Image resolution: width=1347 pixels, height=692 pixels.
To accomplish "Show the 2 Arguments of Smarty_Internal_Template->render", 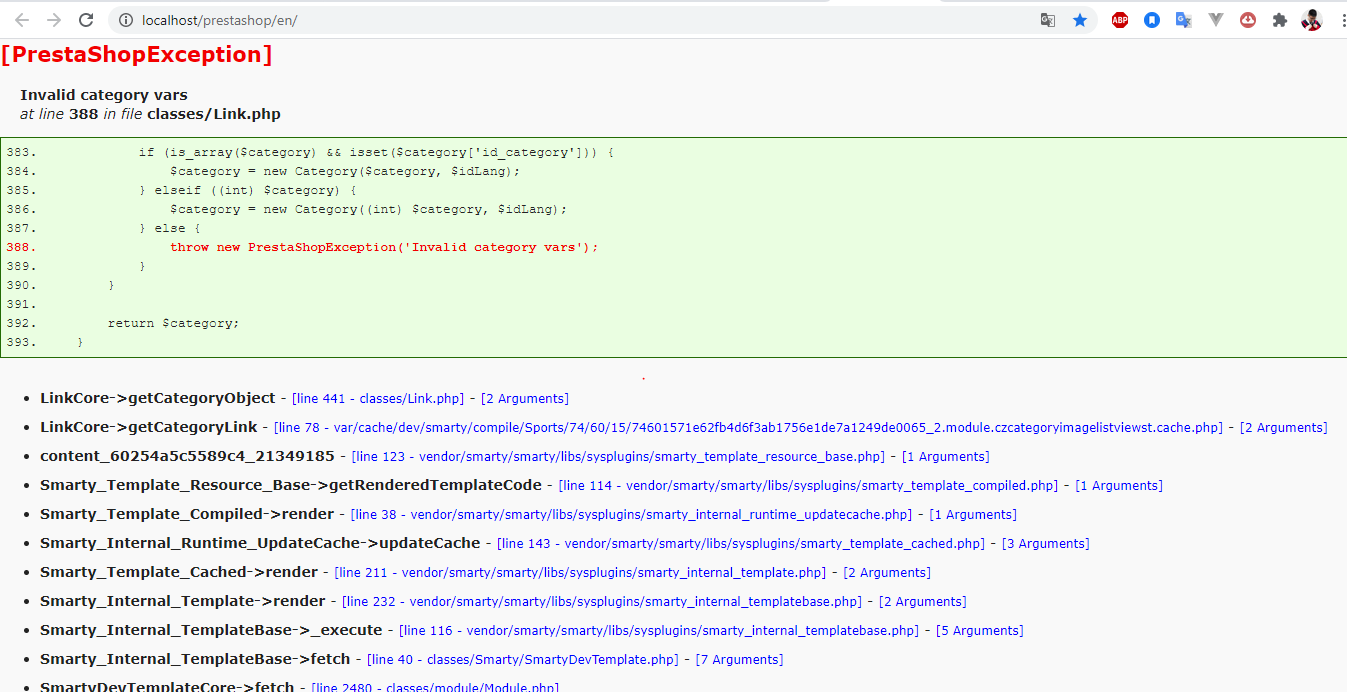I will (921, 602).
